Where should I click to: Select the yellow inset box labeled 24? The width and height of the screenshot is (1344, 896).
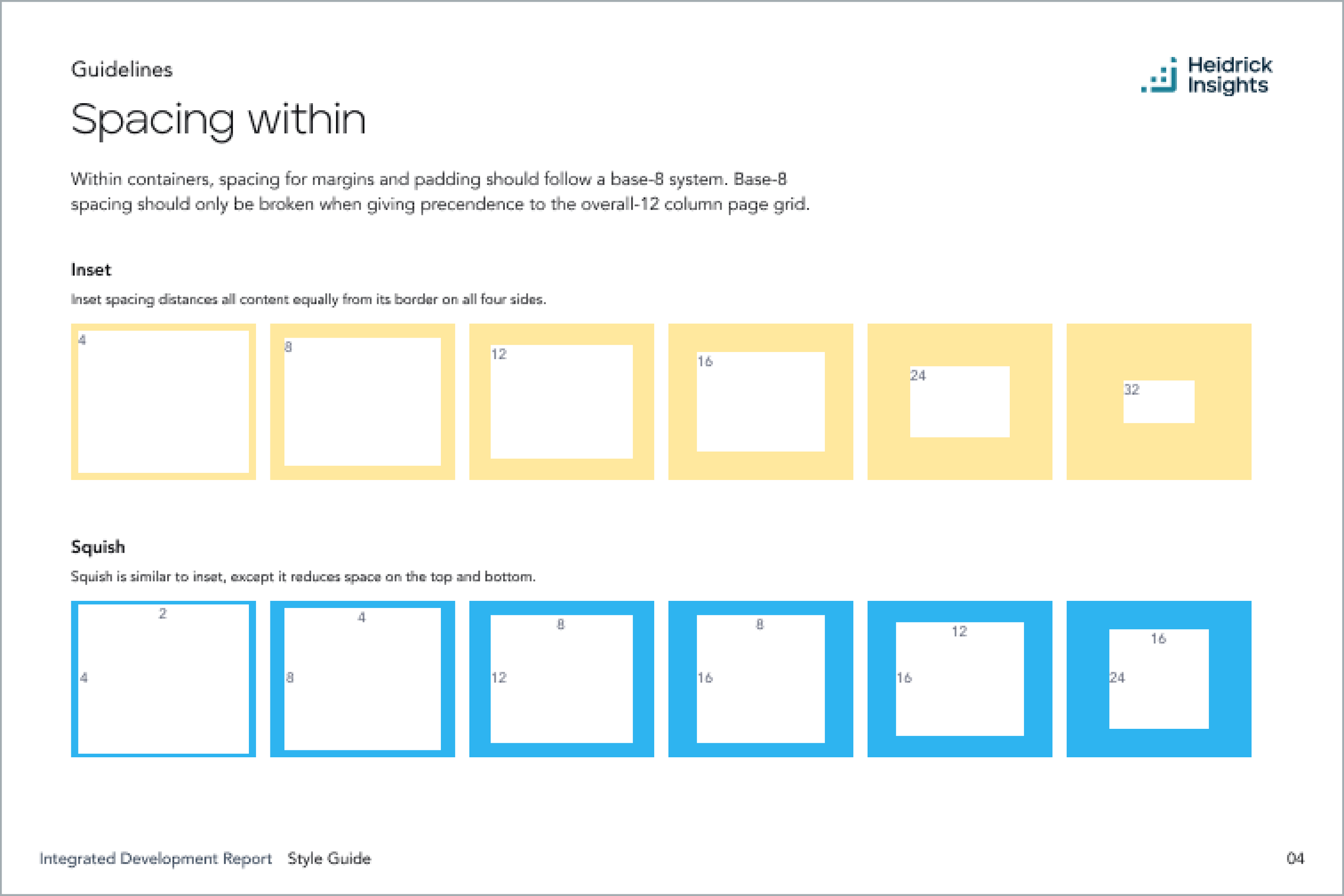click(960, 402)
